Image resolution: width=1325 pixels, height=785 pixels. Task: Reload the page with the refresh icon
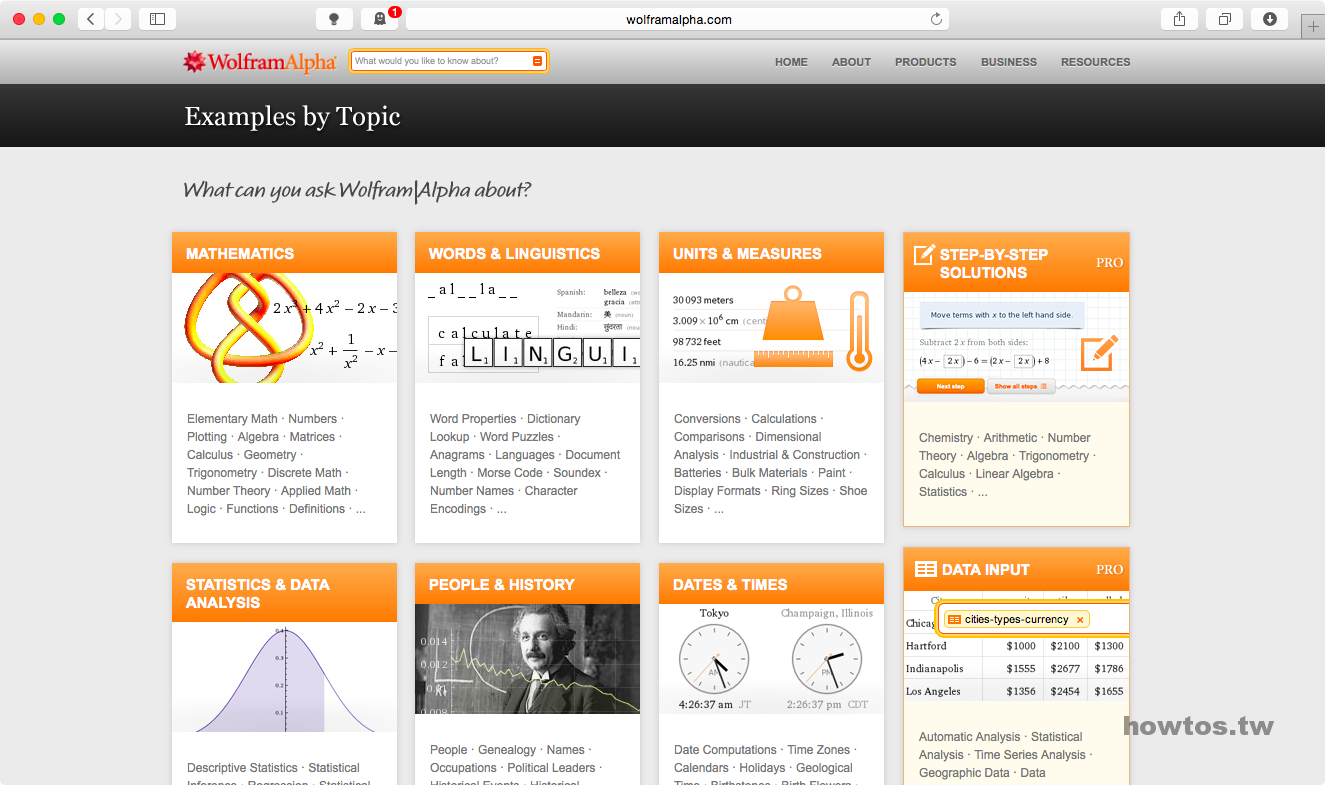[x=936, y=19]
